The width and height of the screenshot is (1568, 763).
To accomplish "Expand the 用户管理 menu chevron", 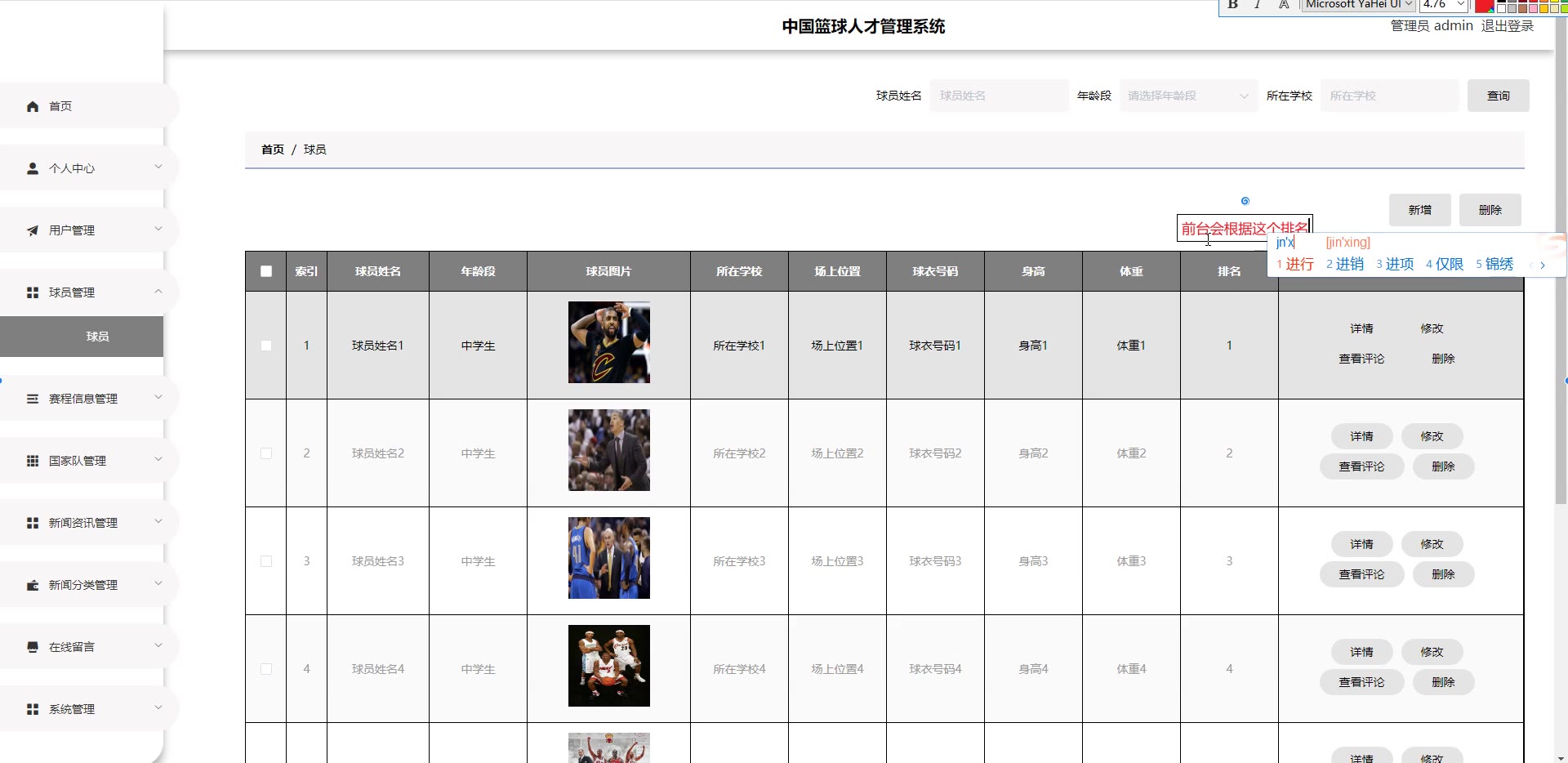I will click(158, 229).
